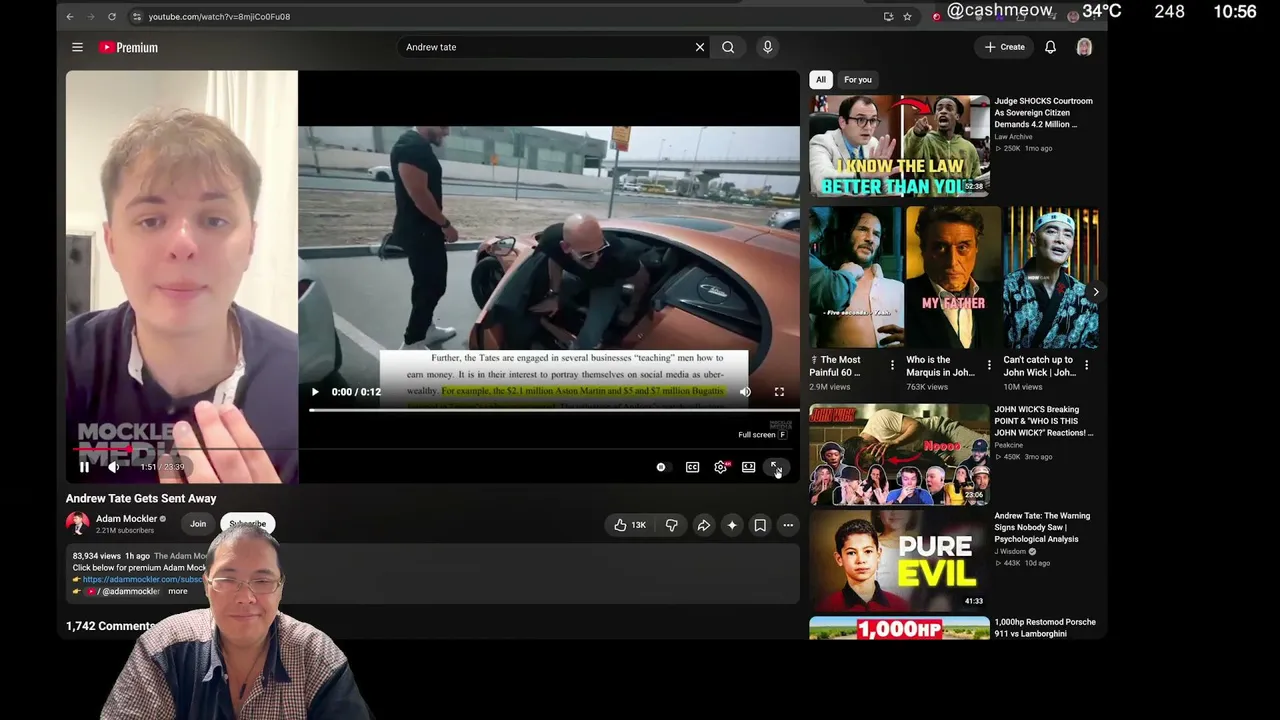Enter full screen on main video
Screen dimensions: 1280x720
[x=776, y=467]
